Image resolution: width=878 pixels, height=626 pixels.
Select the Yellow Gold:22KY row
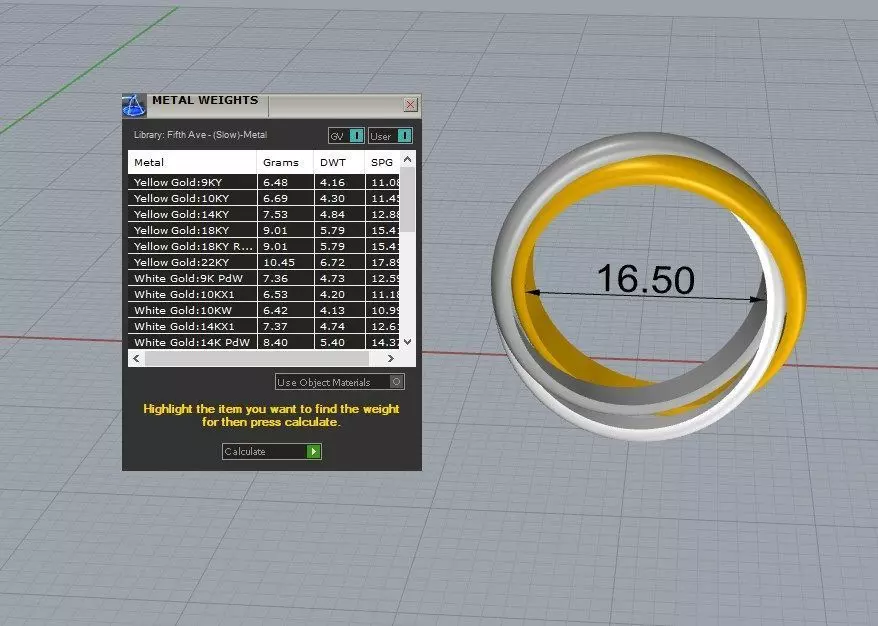click(x=264, y=262)
